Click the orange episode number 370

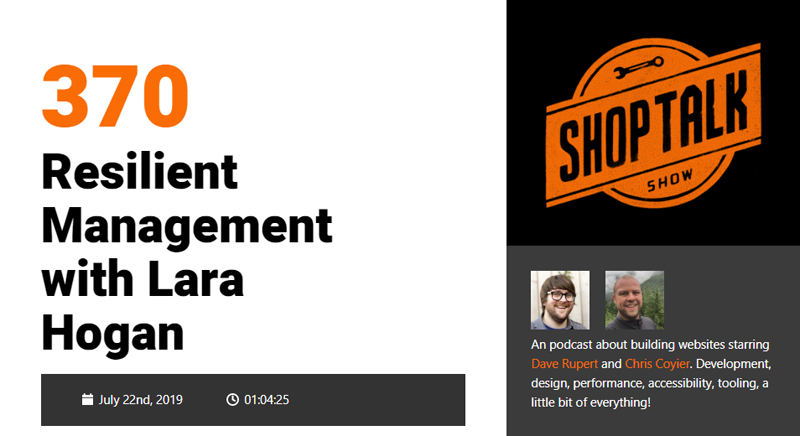click(115, 95)
